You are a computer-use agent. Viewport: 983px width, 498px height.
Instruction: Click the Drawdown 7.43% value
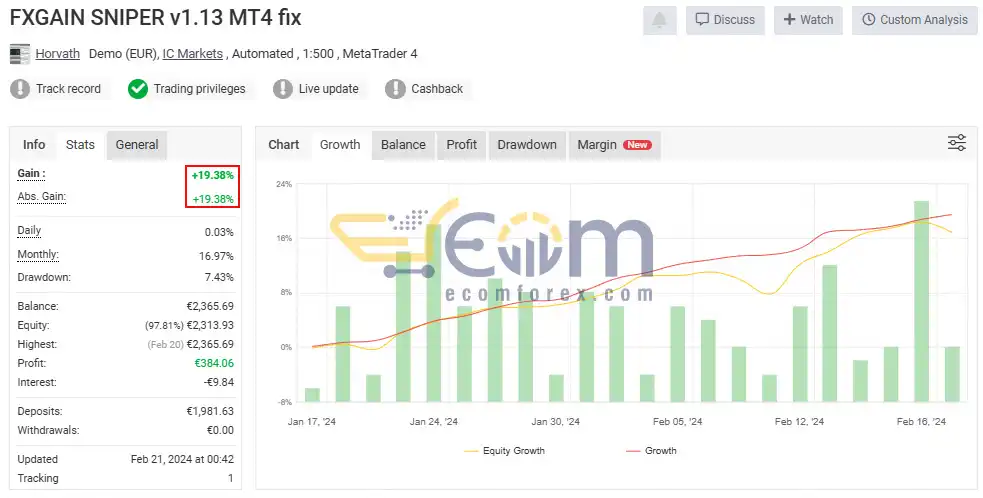coord(219,277)
